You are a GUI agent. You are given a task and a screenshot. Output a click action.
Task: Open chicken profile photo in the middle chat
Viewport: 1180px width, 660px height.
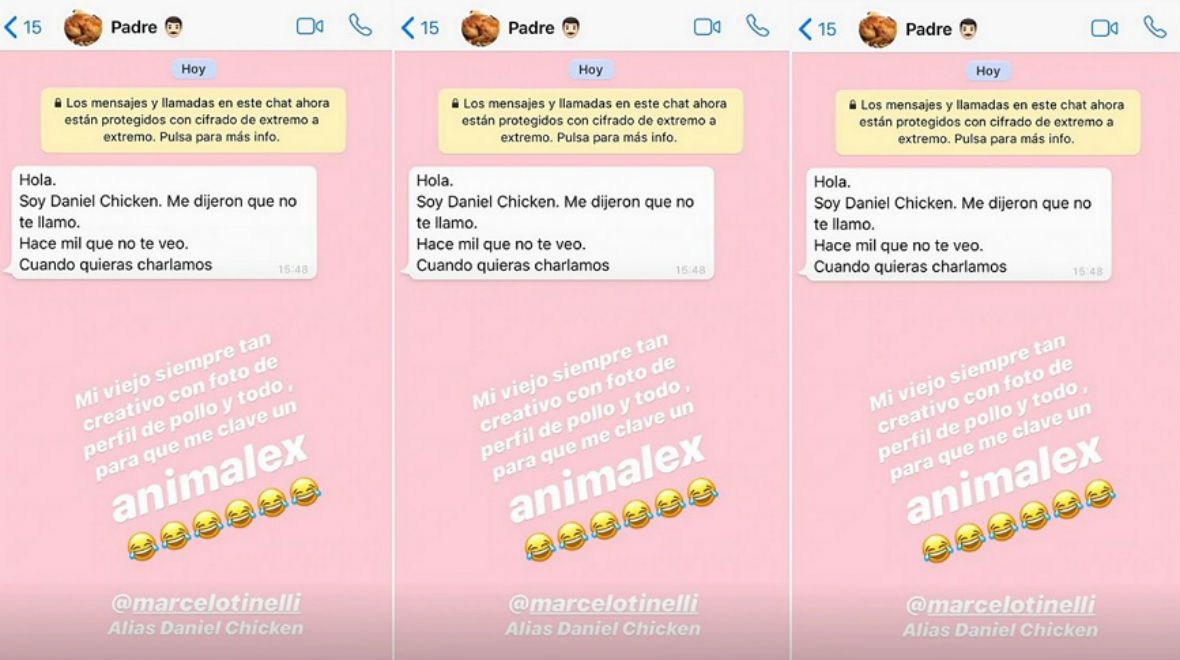click(x=480, y=29)
